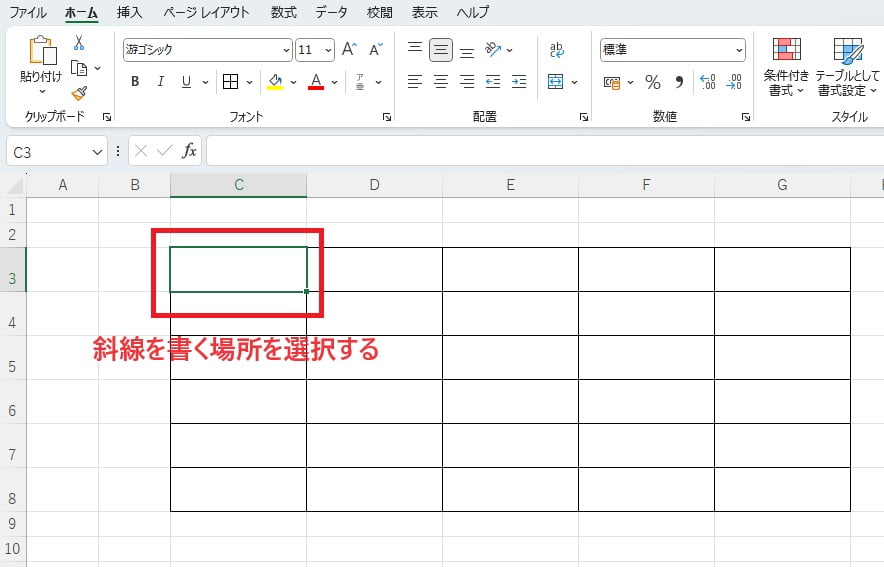Select row 5 header

pos(12,357)
